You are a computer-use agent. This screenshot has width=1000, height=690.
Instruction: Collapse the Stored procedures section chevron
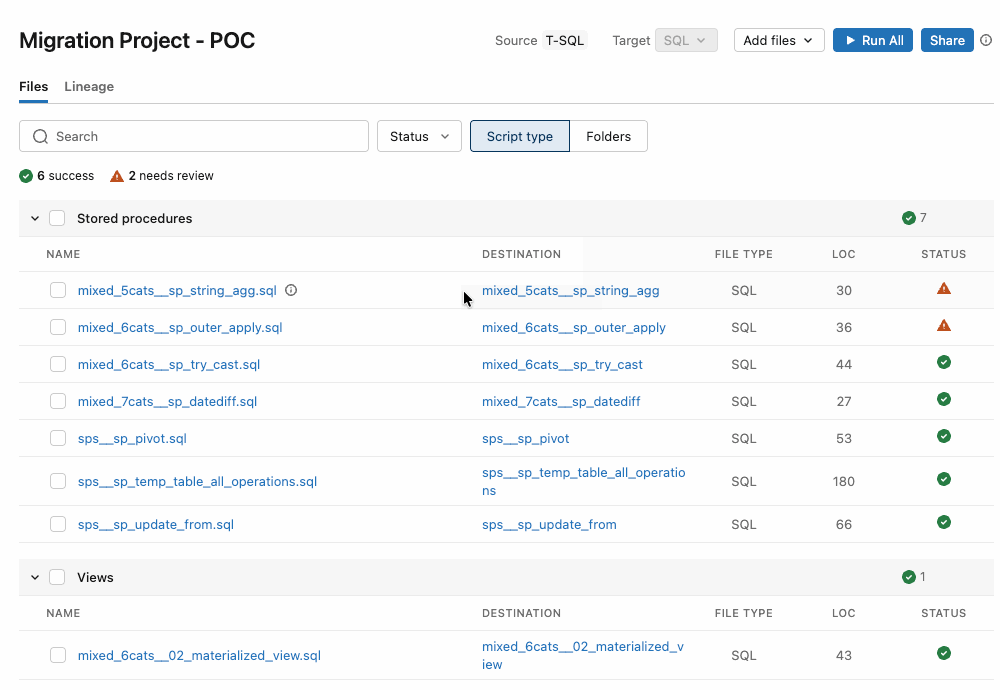coord(35,218)
